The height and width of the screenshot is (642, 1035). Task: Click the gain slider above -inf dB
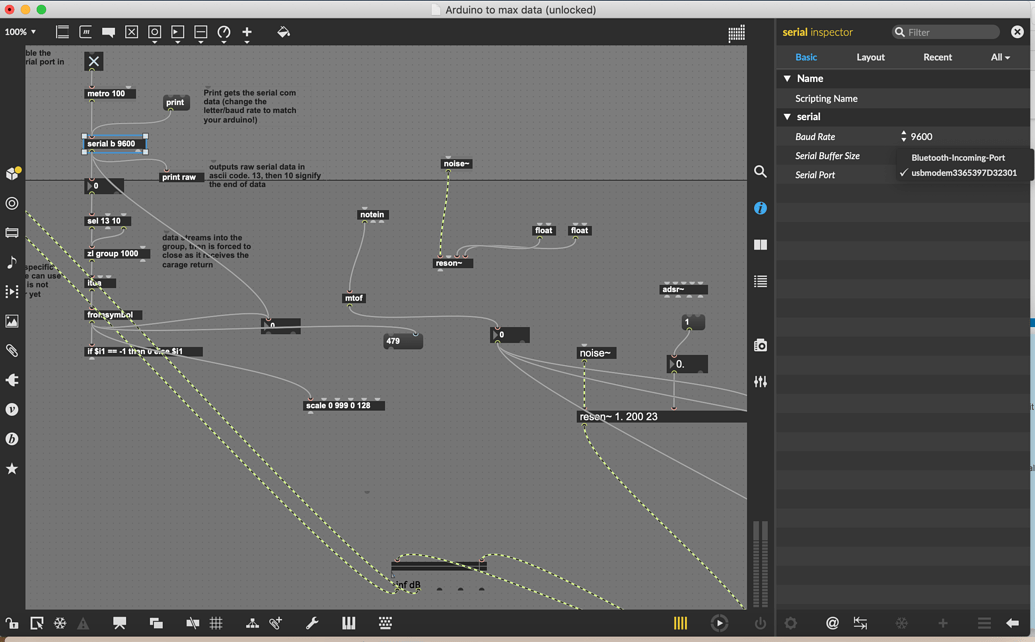pos(439,565)
